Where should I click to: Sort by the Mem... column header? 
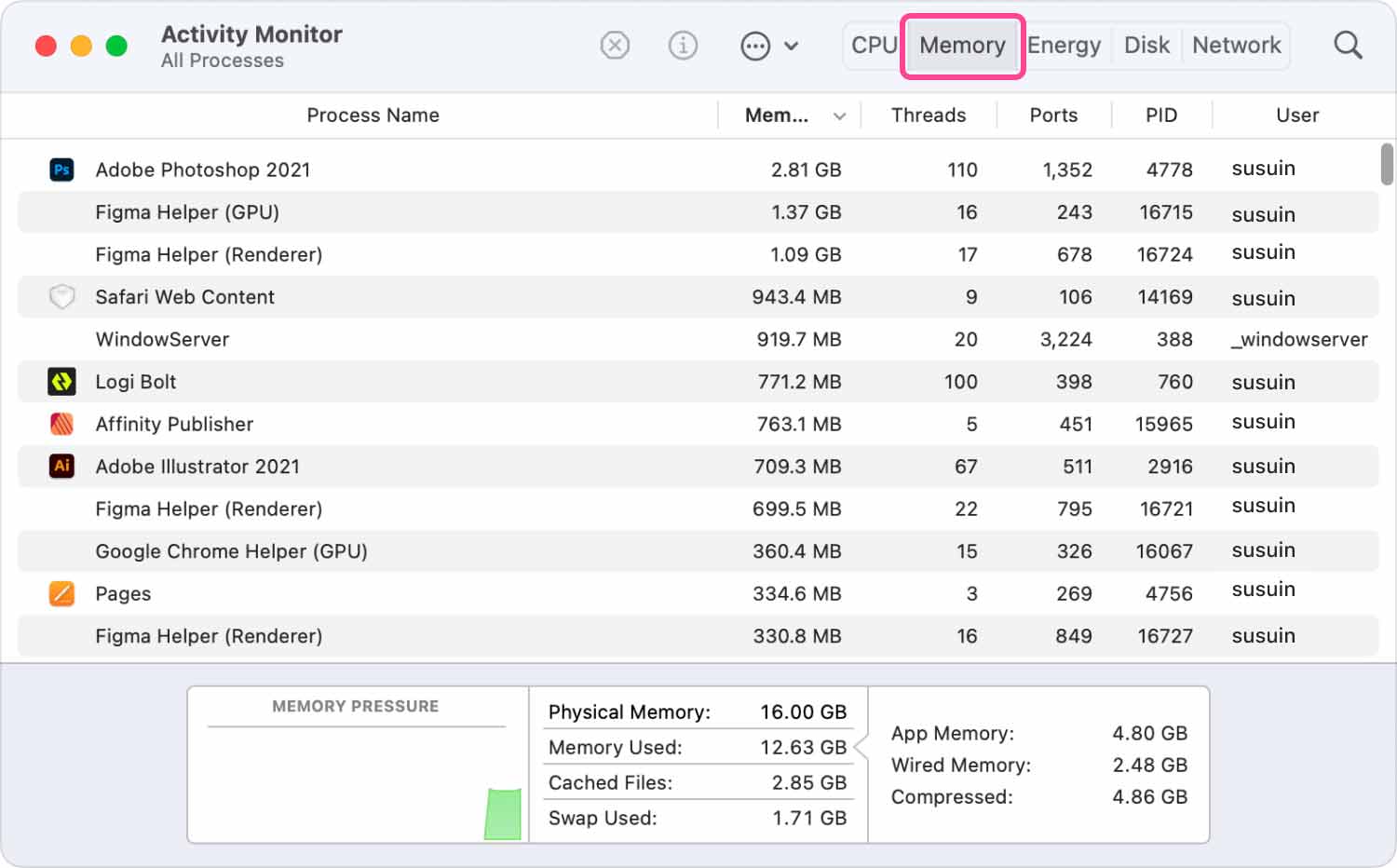[x=777, y=115]
